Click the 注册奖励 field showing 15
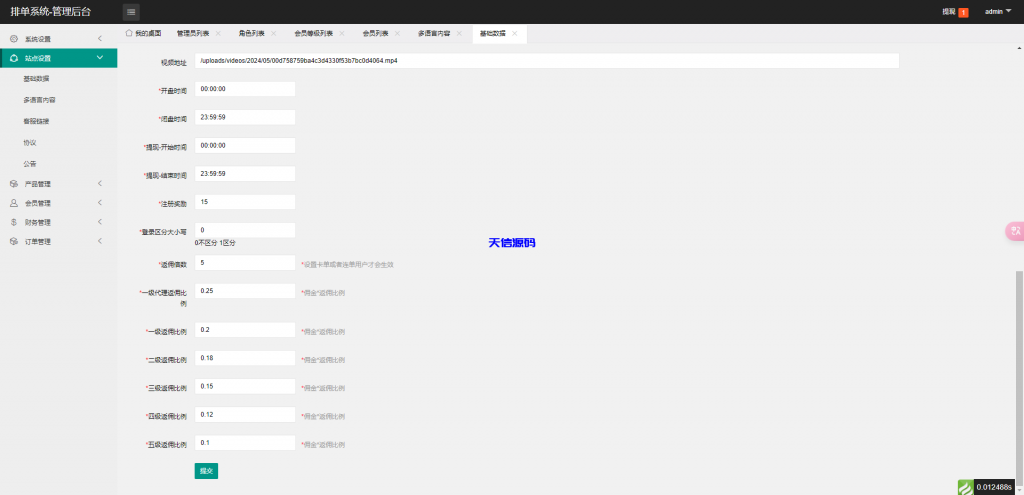 pyautogui.click(x=245, y=202)
